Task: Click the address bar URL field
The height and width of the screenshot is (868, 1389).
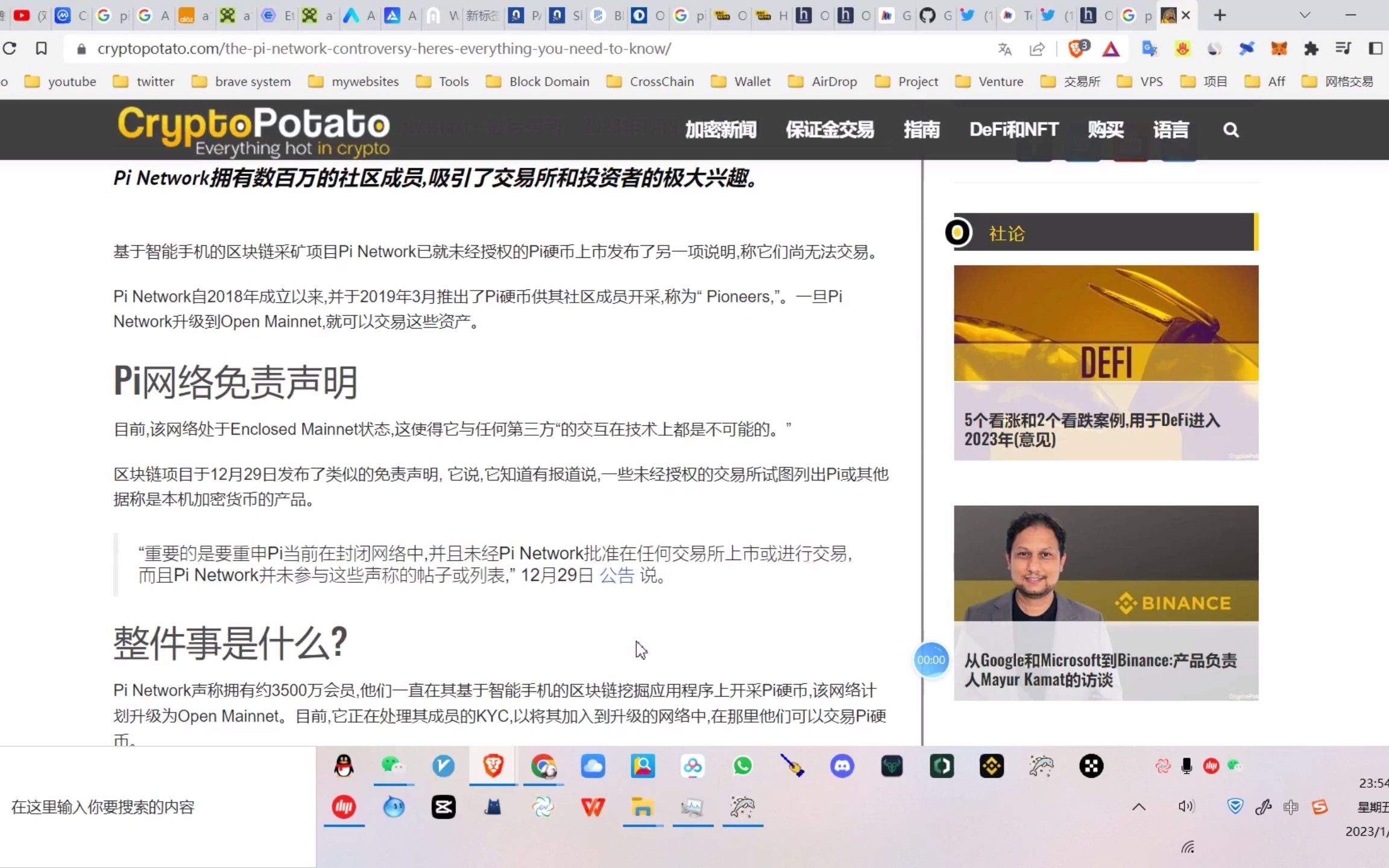Action: (x=531, y=49)
